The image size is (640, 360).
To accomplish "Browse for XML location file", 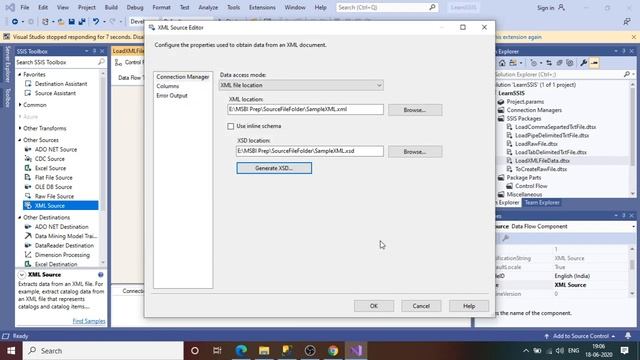I will click(x=415, y=110).
